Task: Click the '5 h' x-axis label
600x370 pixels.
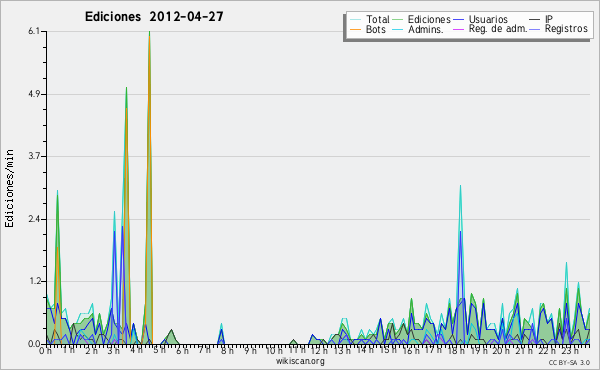Action: pos(159,351)
